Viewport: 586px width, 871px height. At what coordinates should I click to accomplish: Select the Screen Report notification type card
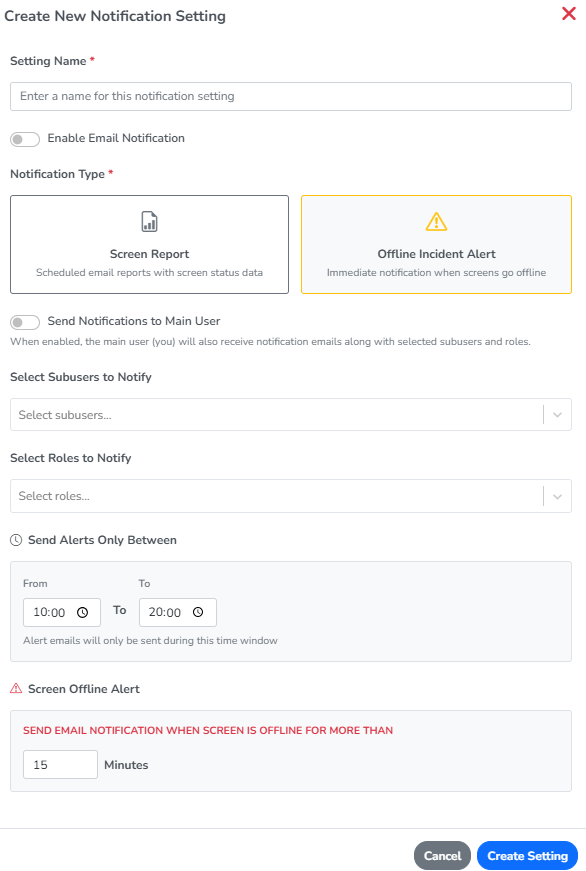(149, 244)
